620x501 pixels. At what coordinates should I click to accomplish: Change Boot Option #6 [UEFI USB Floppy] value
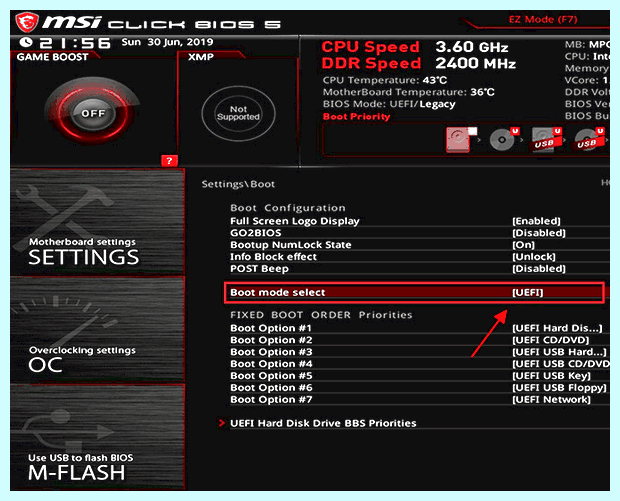[559, 388]
